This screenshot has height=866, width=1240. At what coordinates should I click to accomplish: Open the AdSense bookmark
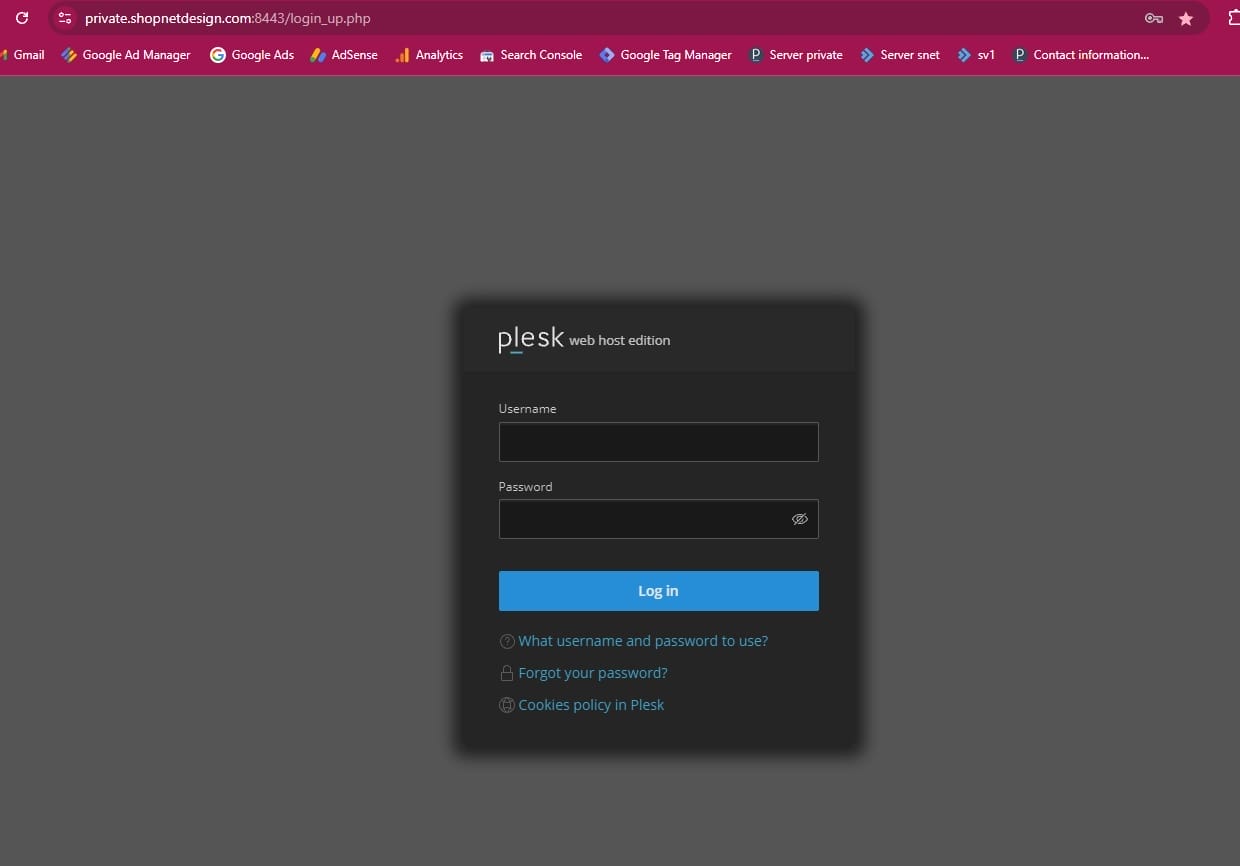point(344,55)
